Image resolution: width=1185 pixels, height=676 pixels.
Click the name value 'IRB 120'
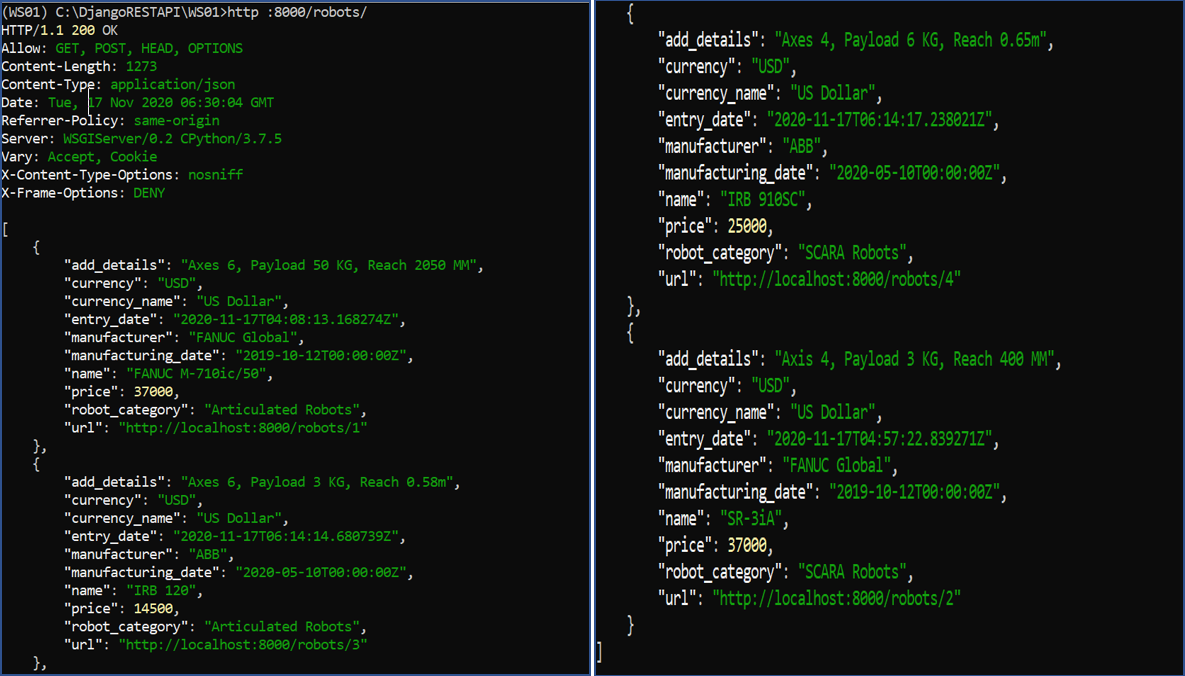[x=161, y=591]
